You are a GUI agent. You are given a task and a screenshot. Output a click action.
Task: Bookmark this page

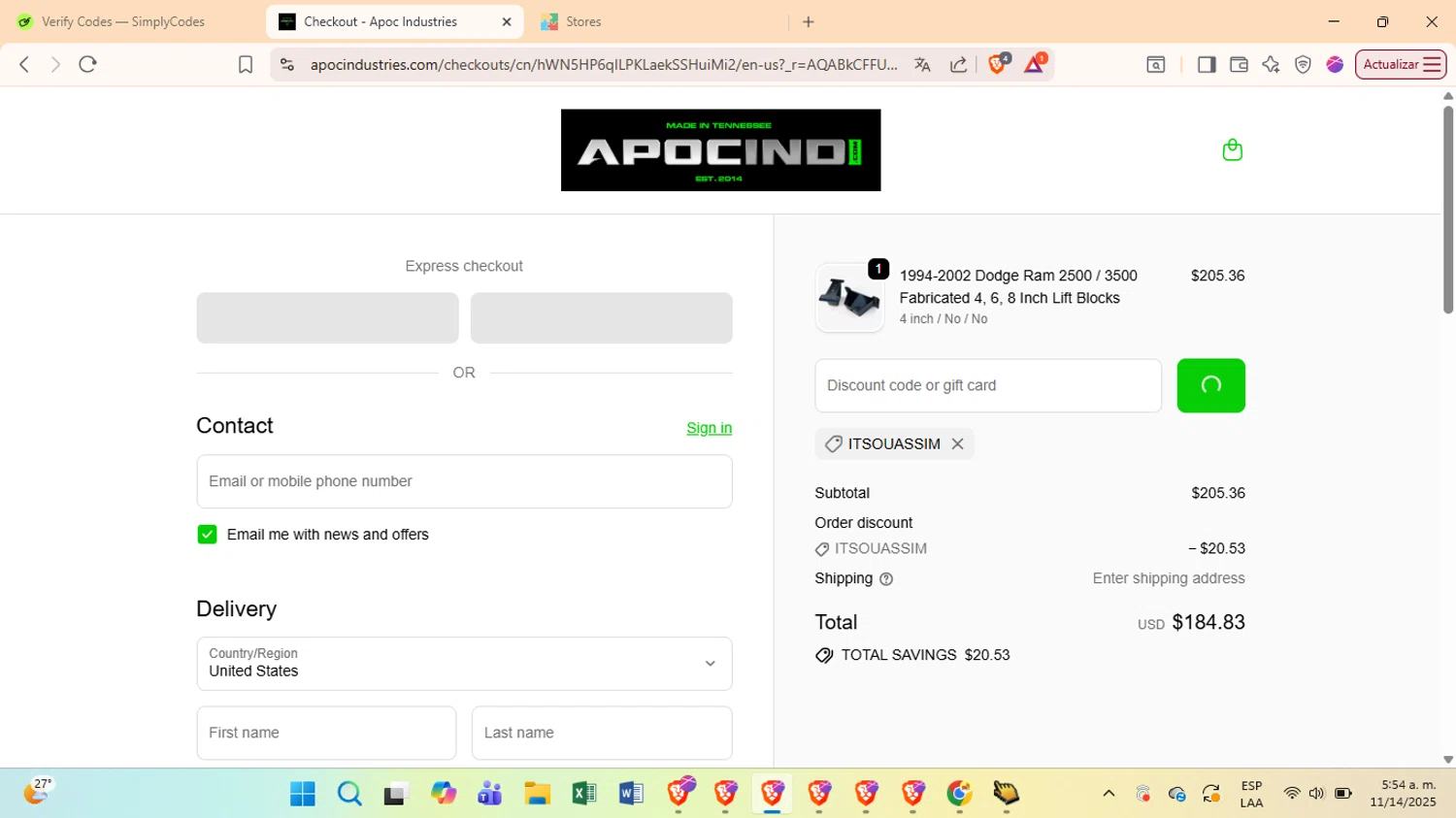coord(246,64)
